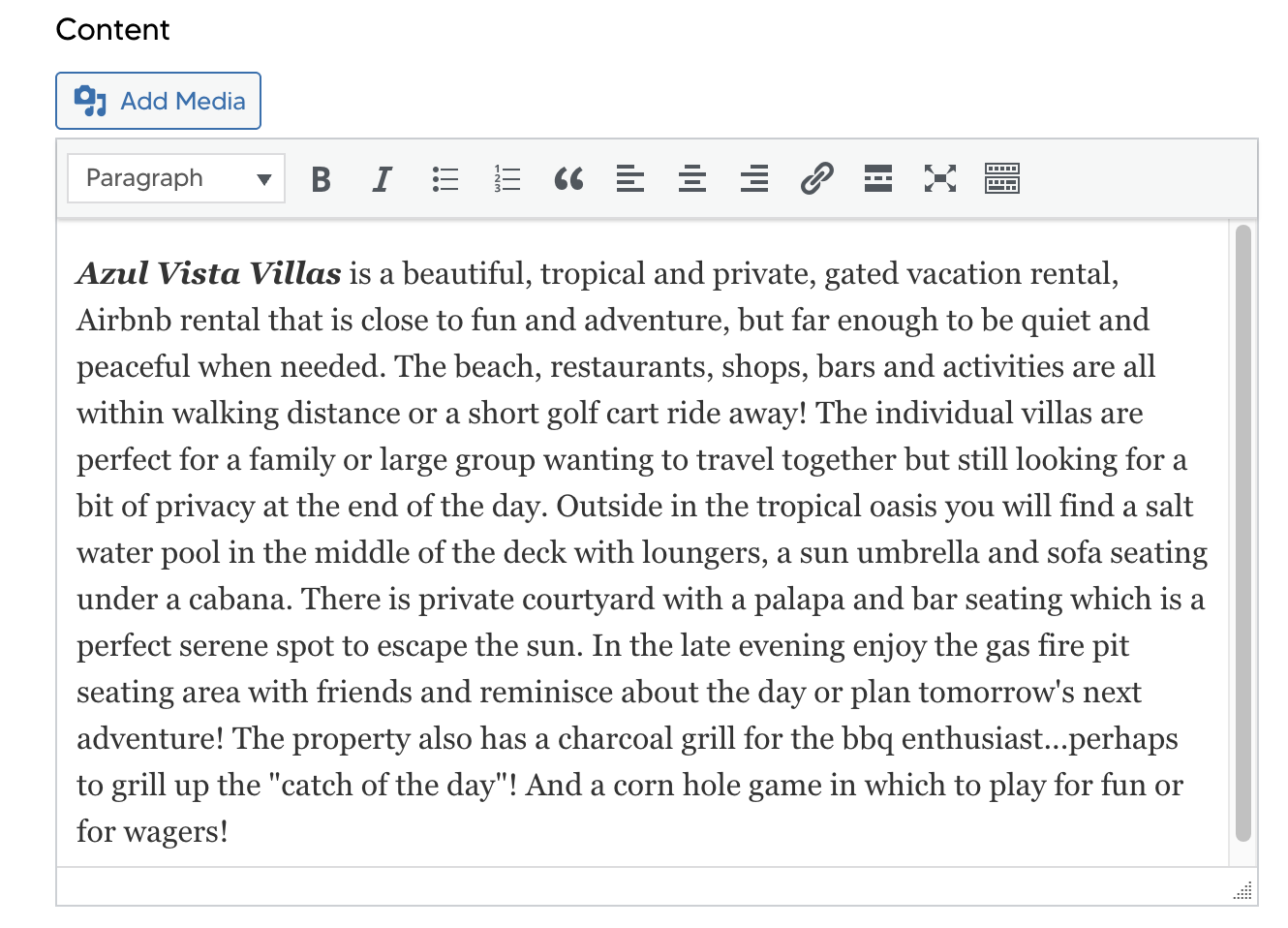Insert Read More tag

coord(878,179)
